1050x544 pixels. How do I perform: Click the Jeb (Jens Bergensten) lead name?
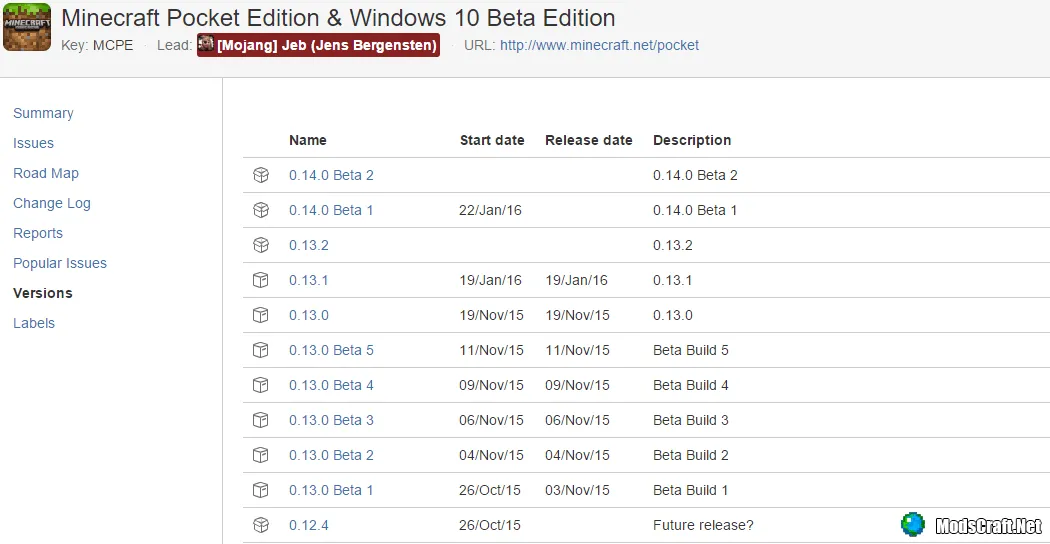click(327, 45)
